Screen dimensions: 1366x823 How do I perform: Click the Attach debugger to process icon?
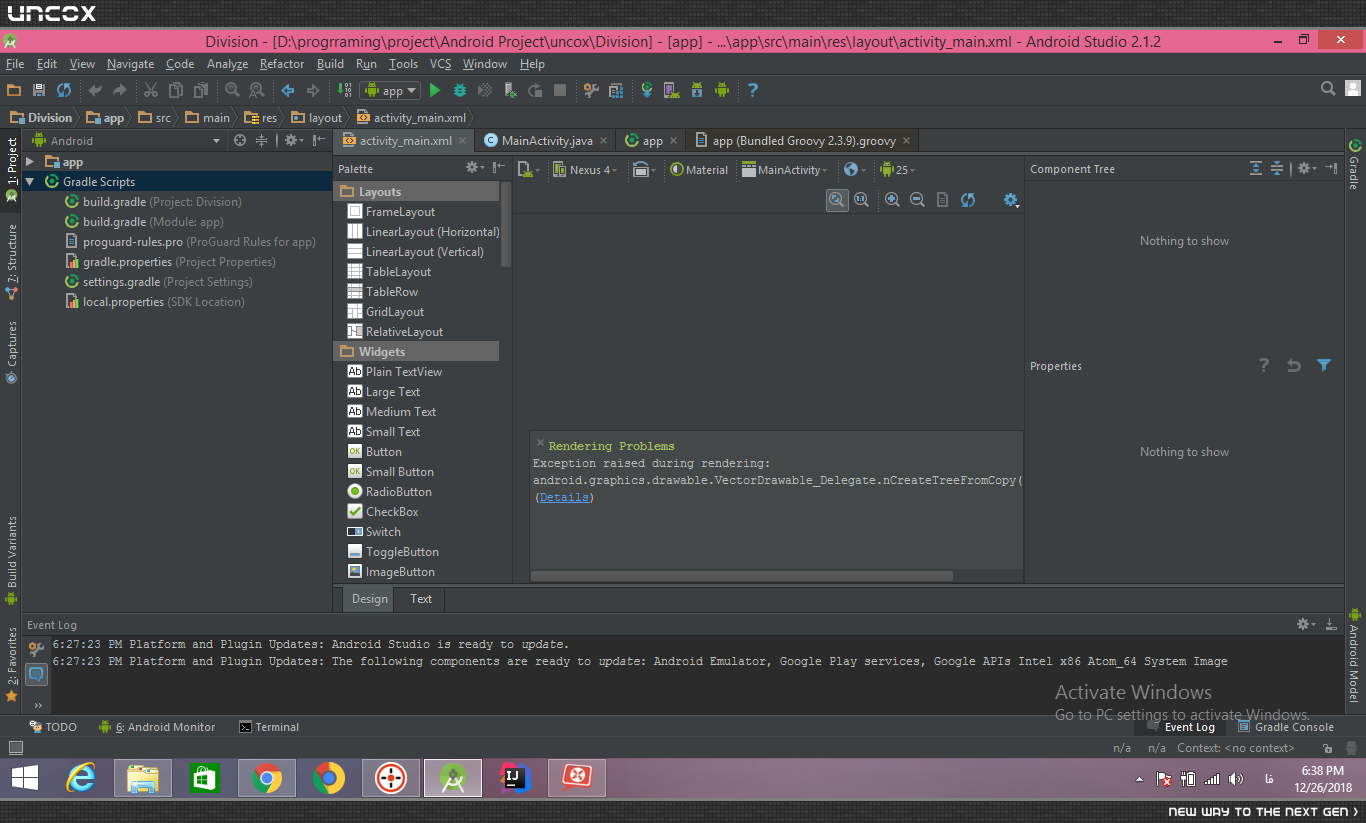[510, 90]
